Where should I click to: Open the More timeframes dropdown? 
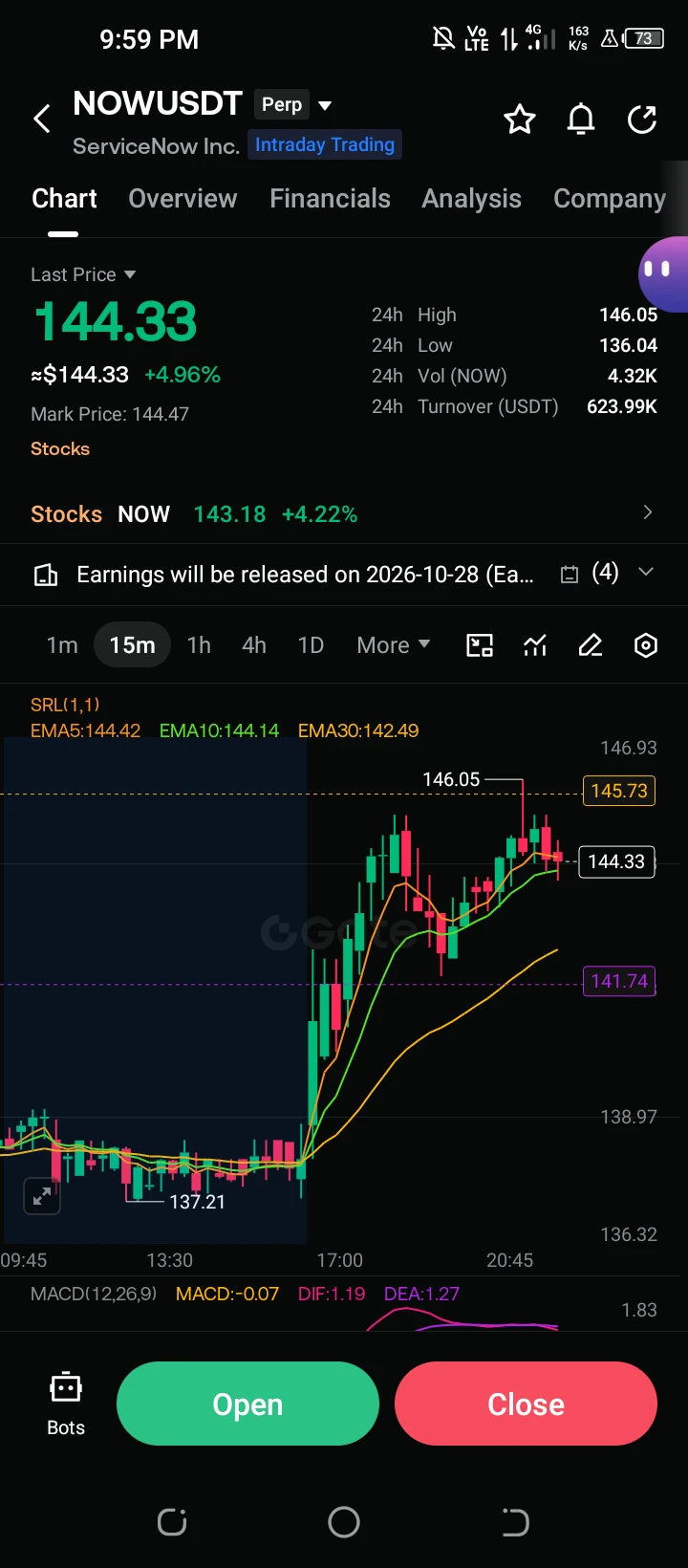pos(394,645)
